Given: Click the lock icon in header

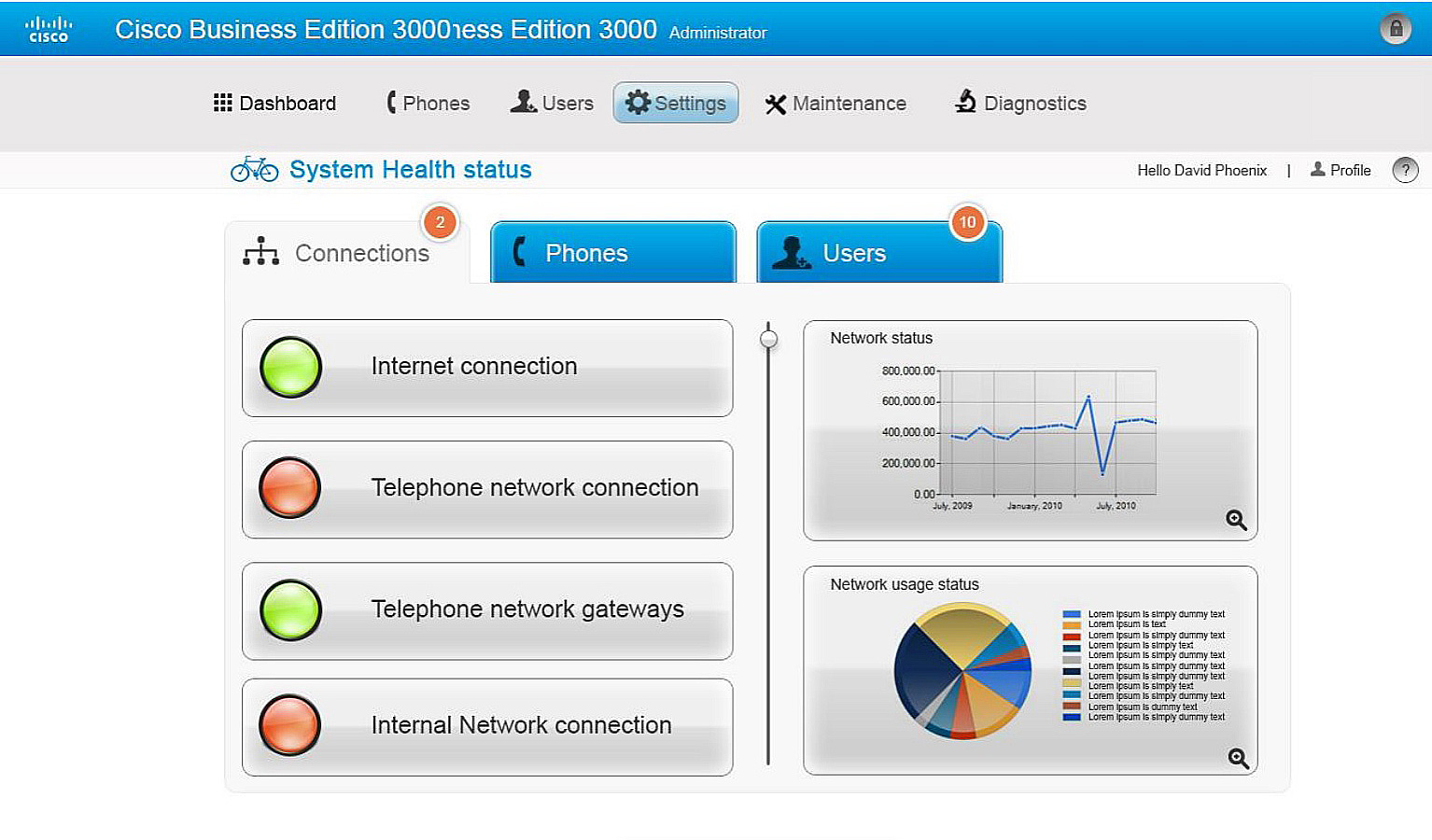Looking at the screenshot, I should click(x=1396, y=28).
